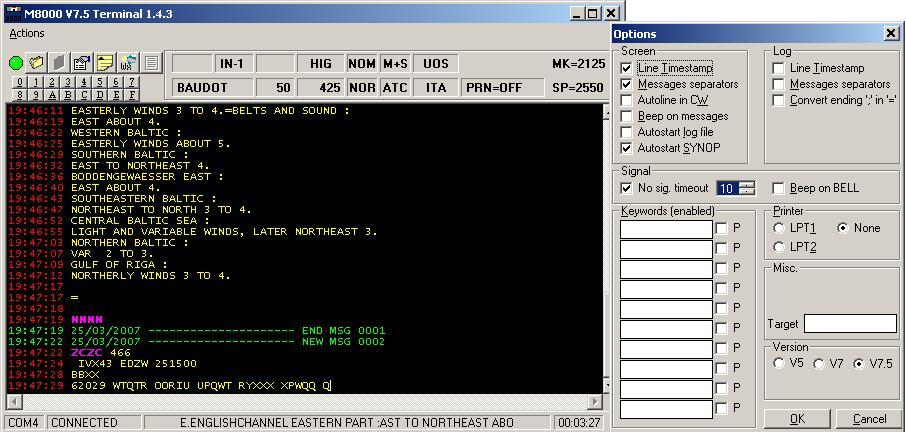
Task: Click memory button 5
Action: pos(100,82)
